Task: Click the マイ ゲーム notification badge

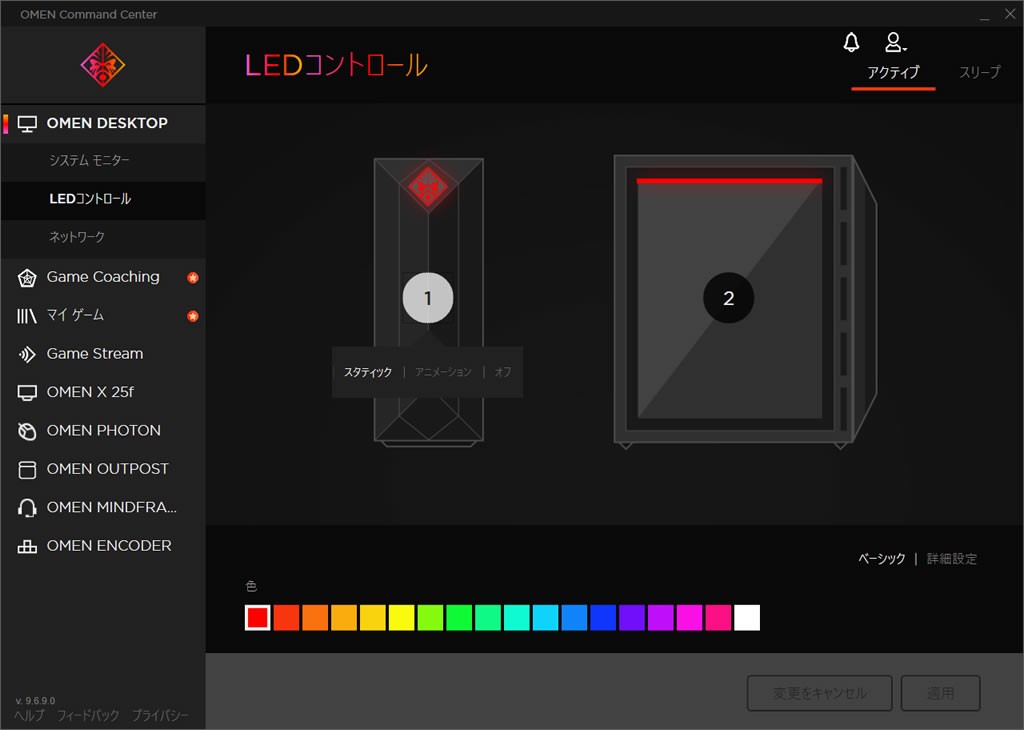Action: click(x=193, y=316)
